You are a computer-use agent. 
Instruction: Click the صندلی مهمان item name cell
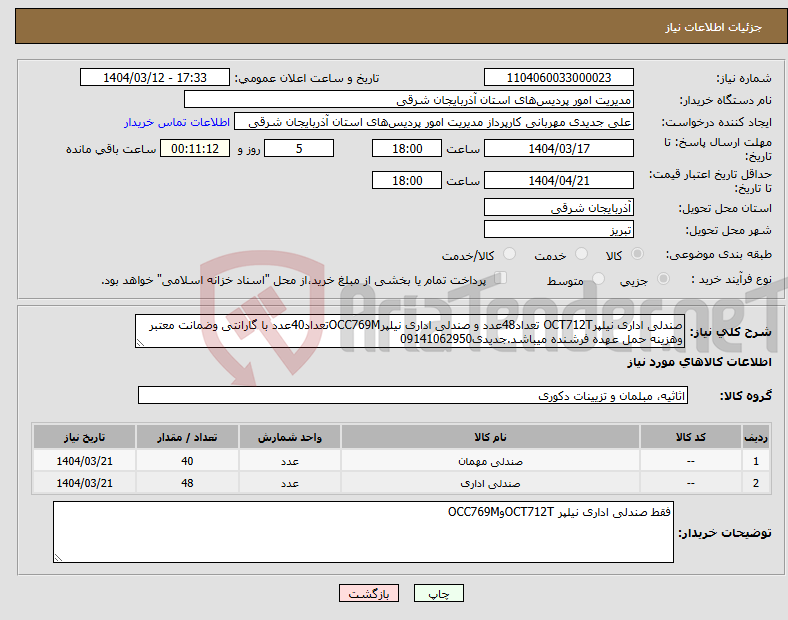click(x=490, y=461)
